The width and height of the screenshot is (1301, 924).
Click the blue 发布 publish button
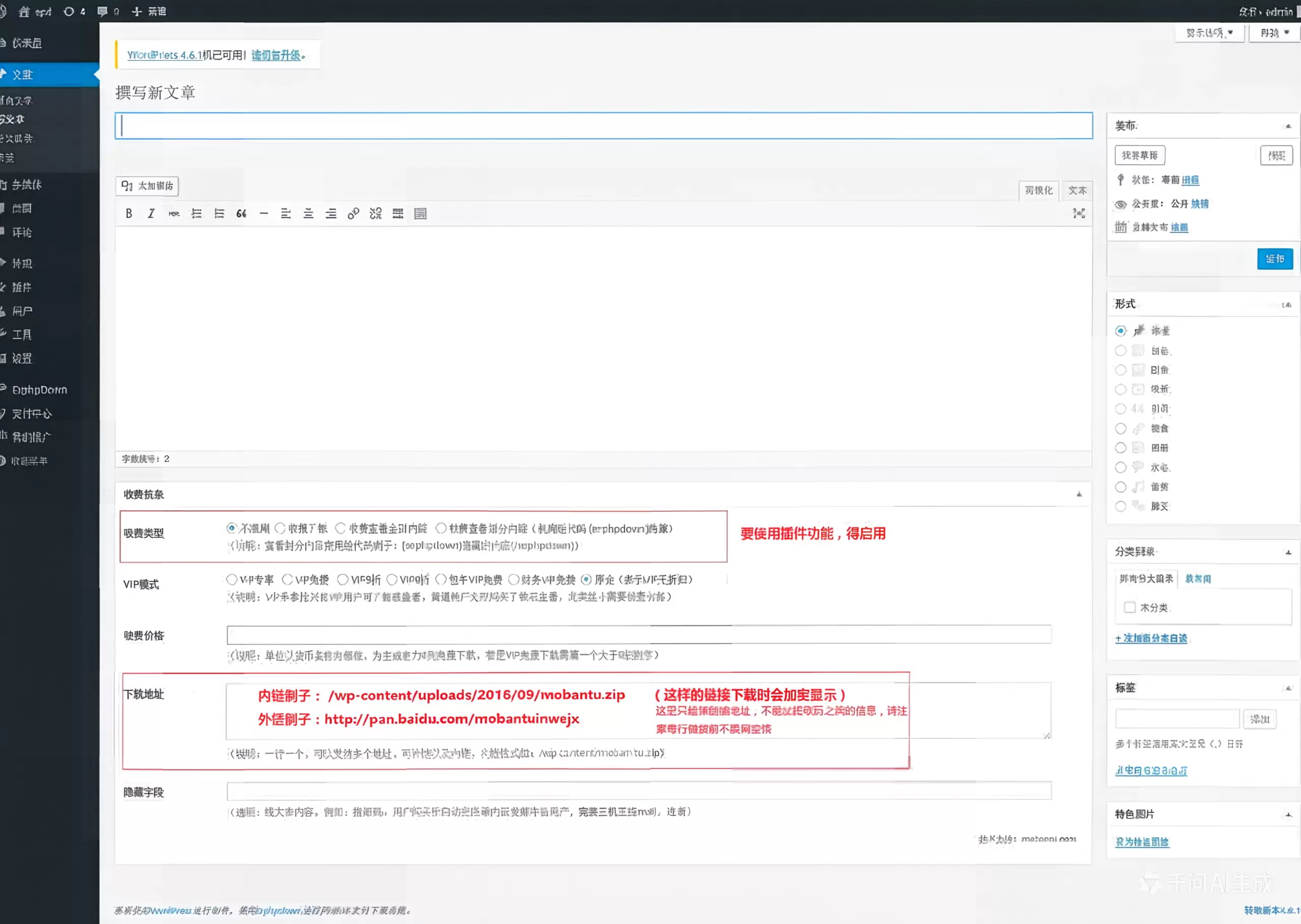pyautogui.click(x=1275, y=259)
